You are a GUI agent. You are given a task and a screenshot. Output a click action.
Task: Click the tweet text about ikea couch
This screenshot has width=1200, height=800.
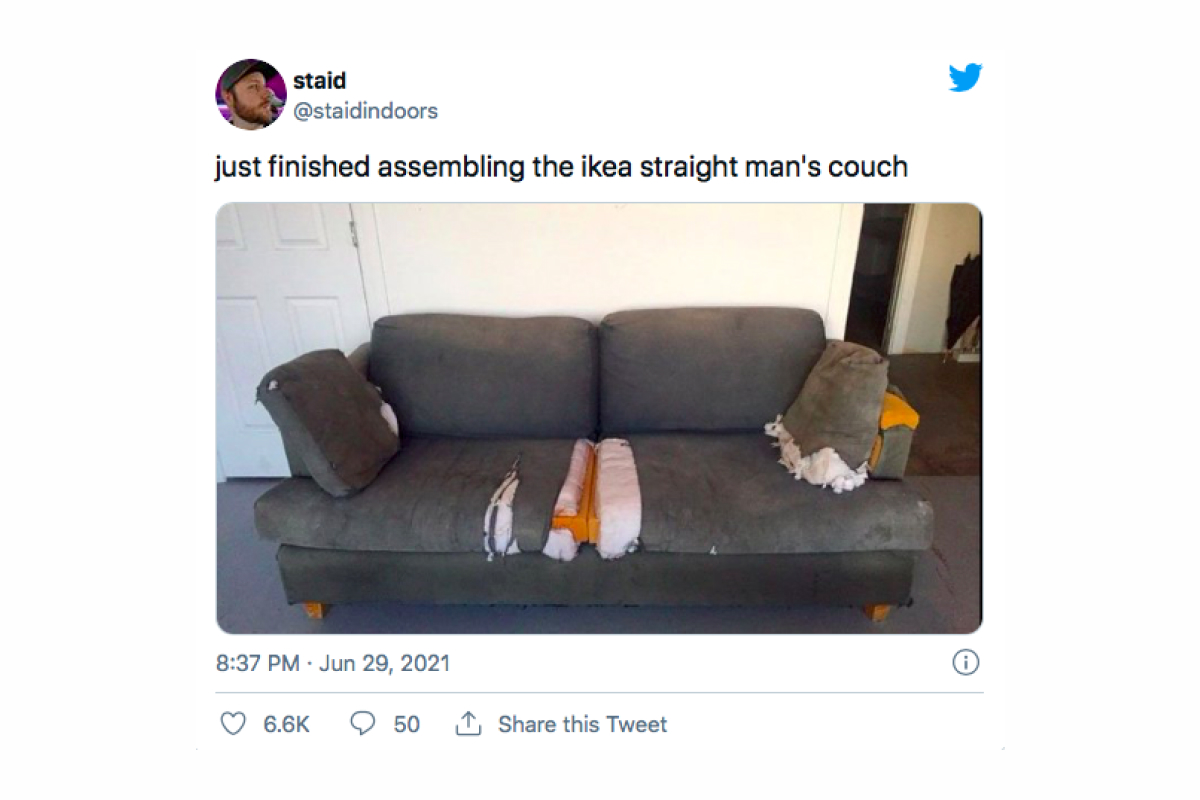click(562, 167)
